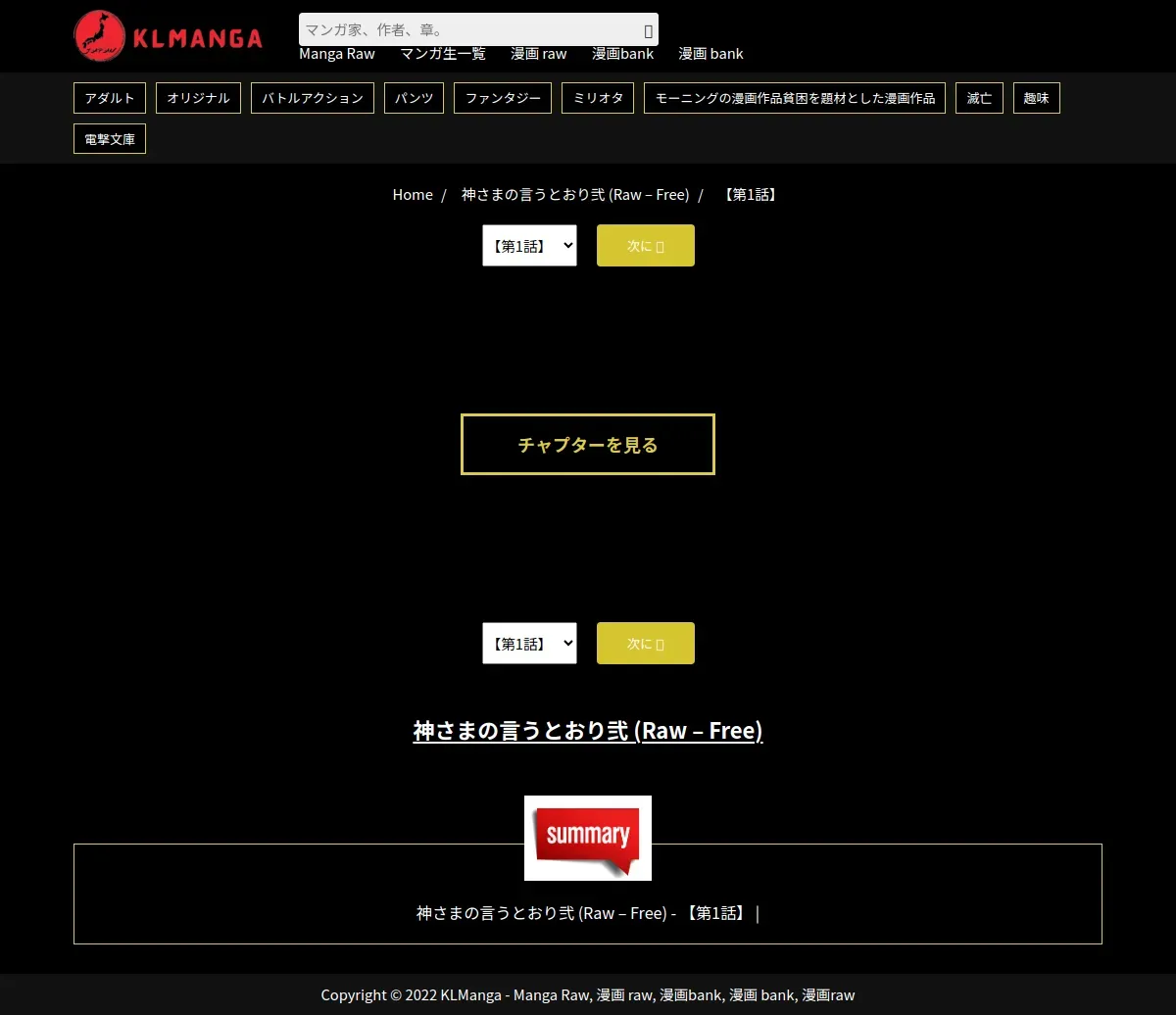The width and height of the screenshot is (1176, 1015).
Task: Open the 漫画bank menu link
Action: (x=623, y=54)
